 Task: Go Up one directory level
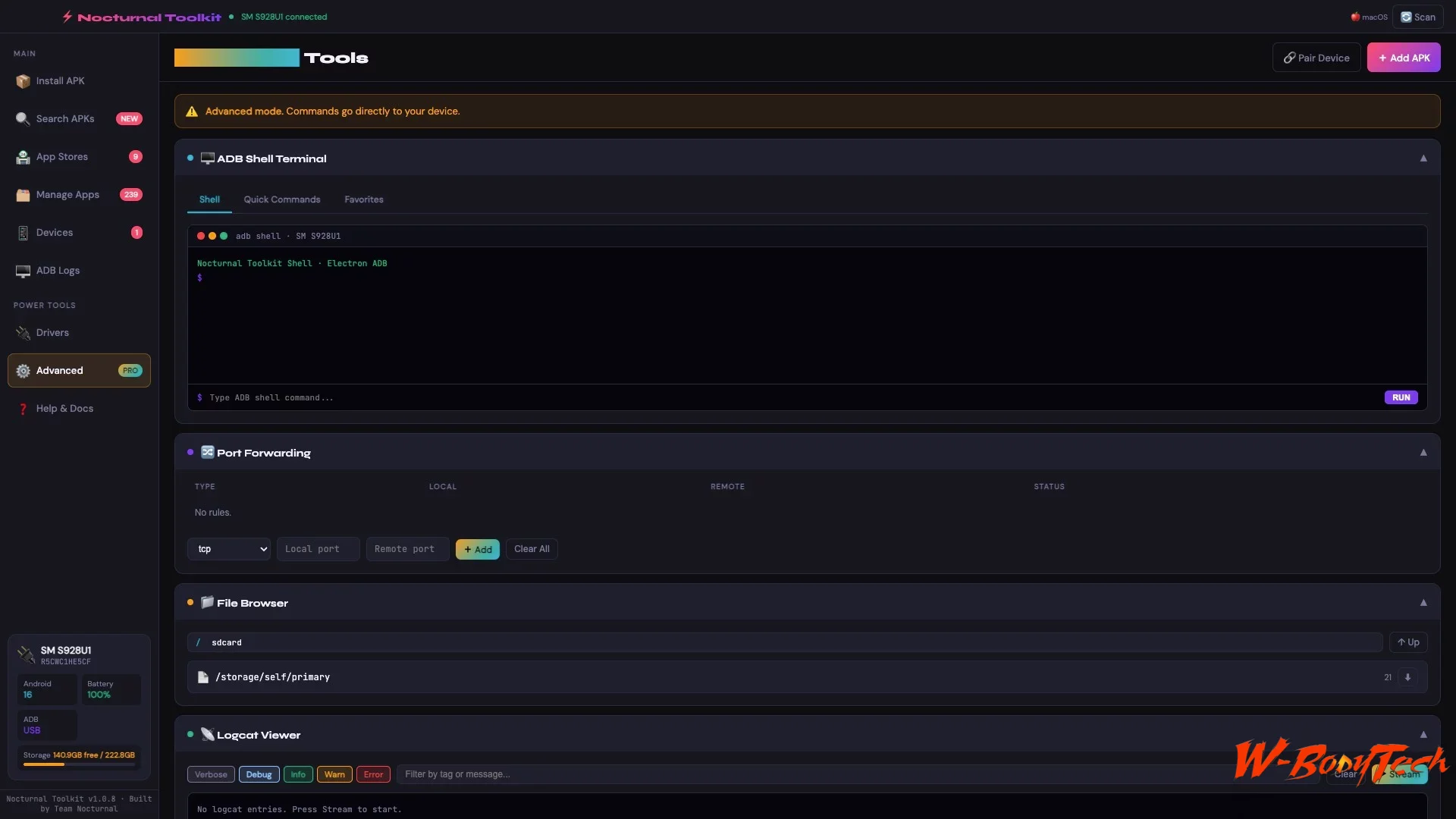(1408, 642)
